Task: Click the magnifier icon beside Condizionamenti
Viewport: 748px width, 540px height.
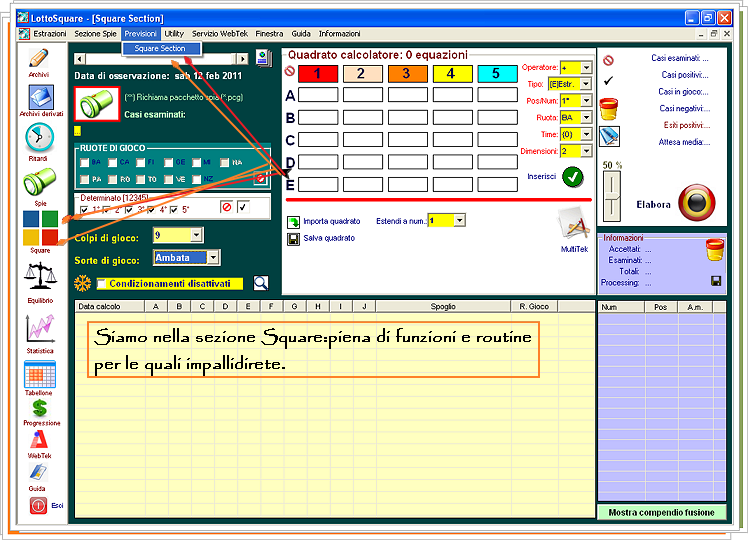Action: point(260,283)
